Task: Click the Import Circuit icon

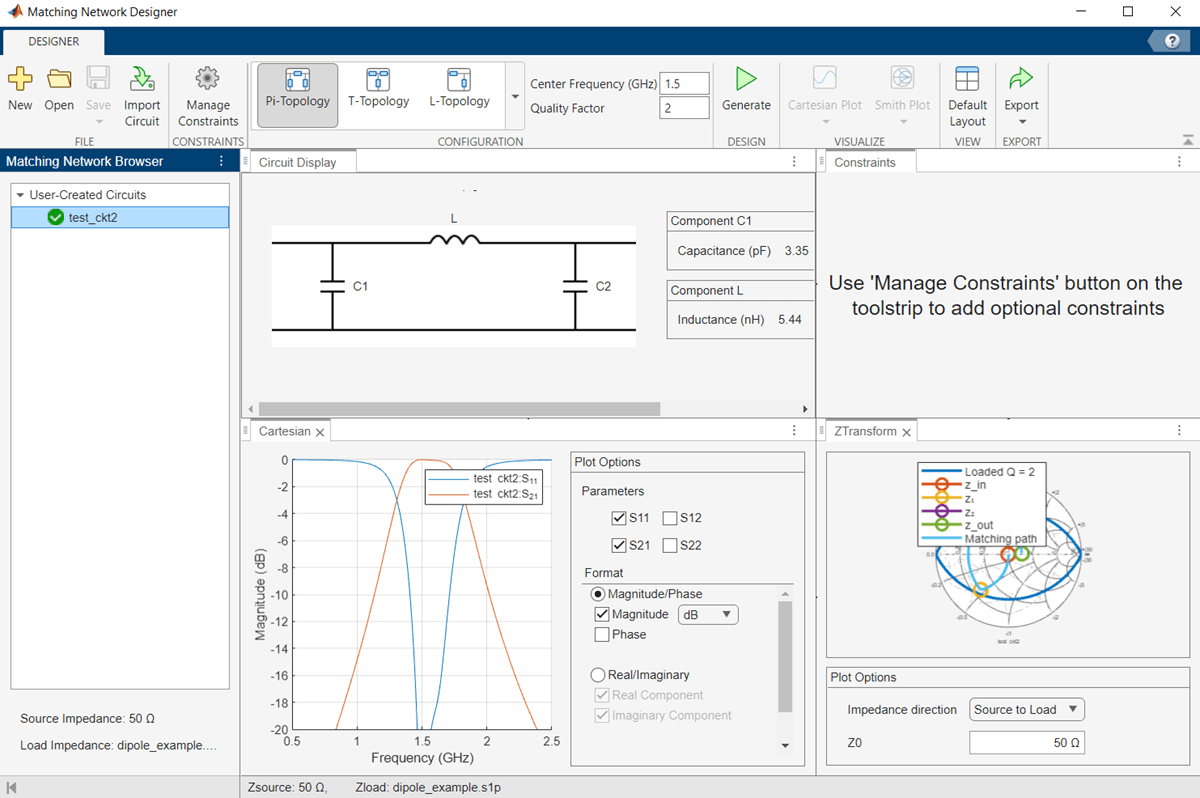Action: [x=142, y=80]
